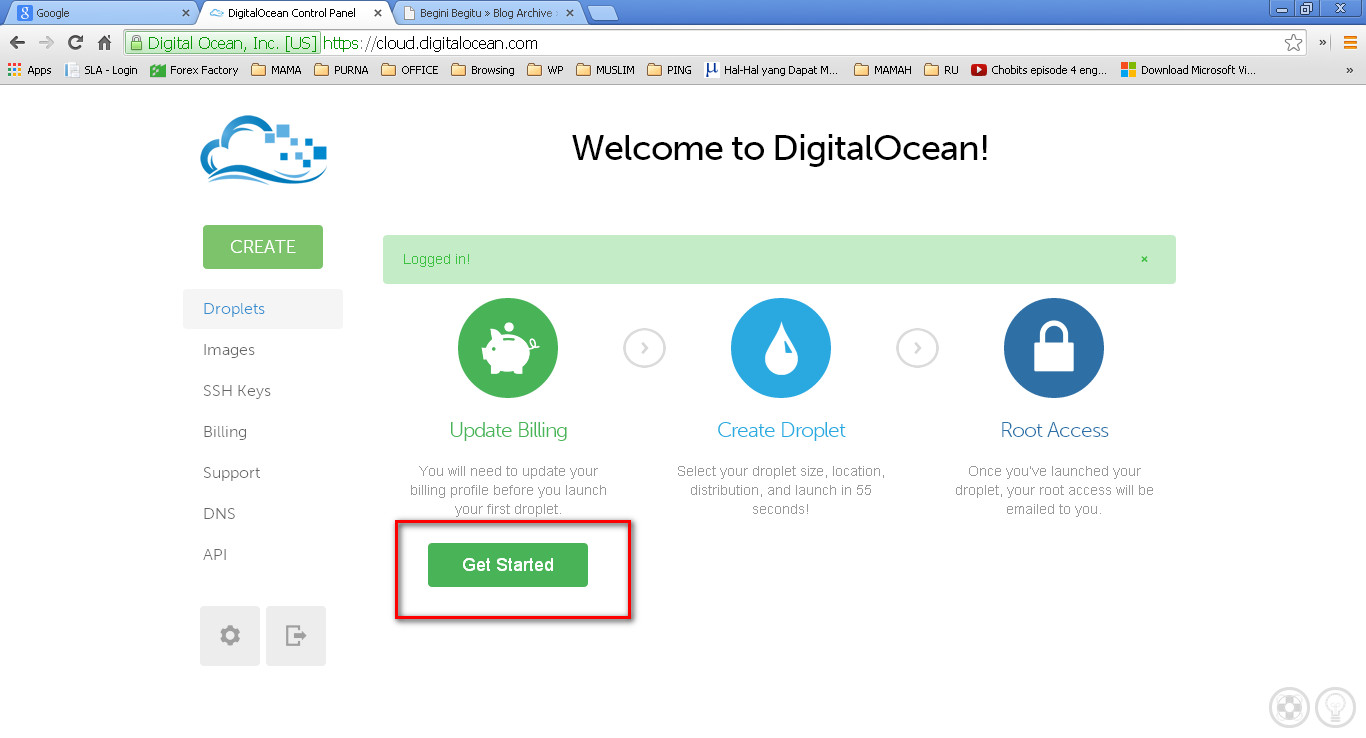Viewport: 1366px width, 738px height.
Task: Select SSH Keys in the sidebar
Action: point(237,391)
